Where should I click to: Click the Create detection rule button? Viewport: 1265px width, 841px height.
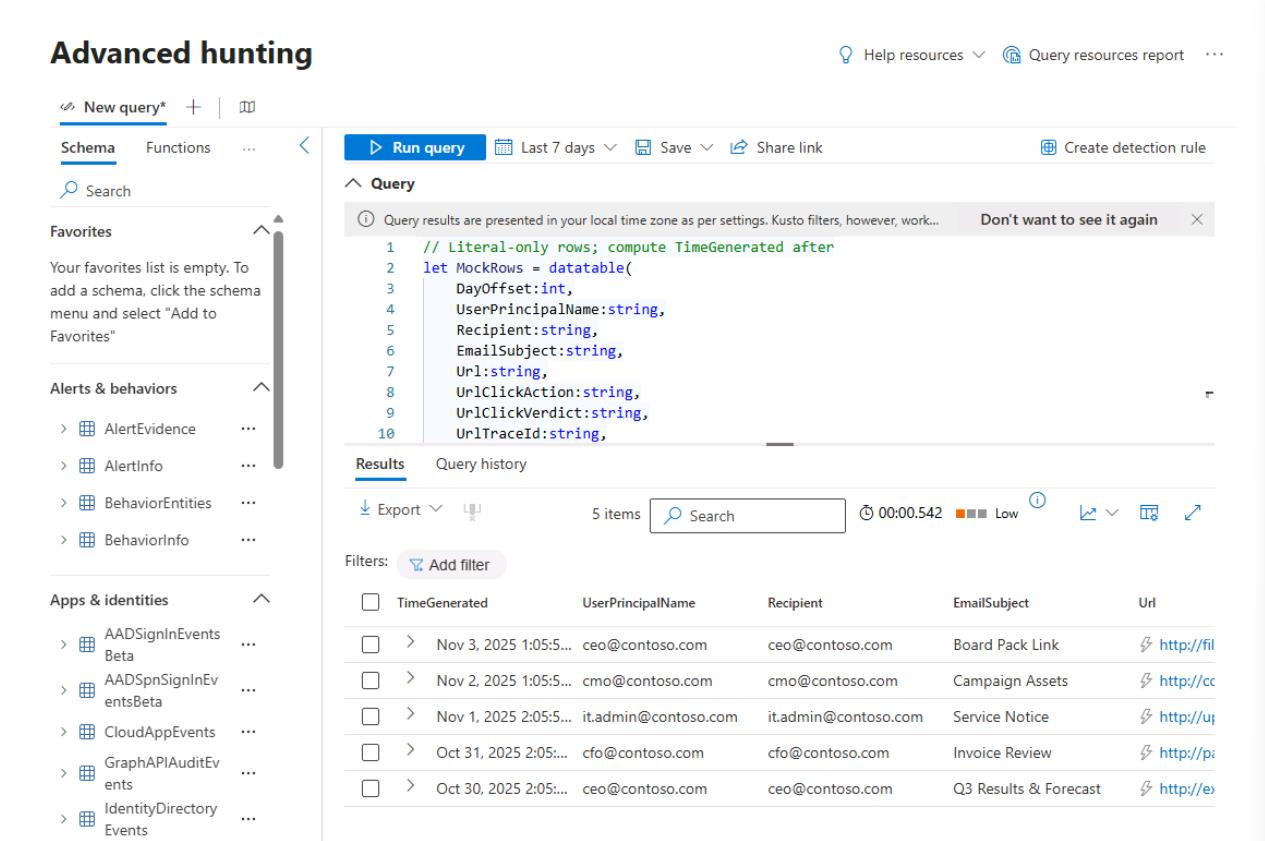coord(1123,148)
